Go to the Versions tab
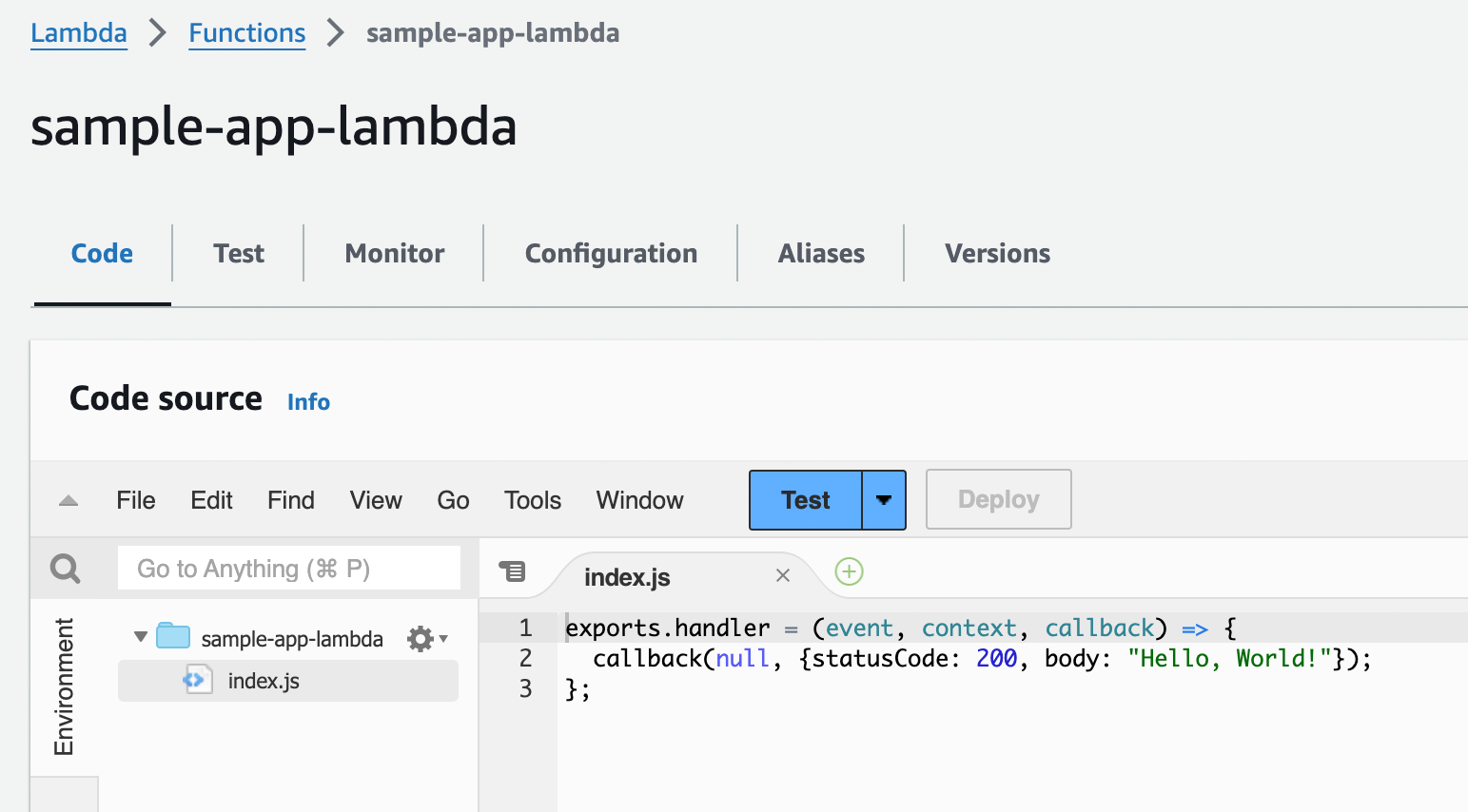The width and height of the screenshot is (1468, 812). coord(997,254)
